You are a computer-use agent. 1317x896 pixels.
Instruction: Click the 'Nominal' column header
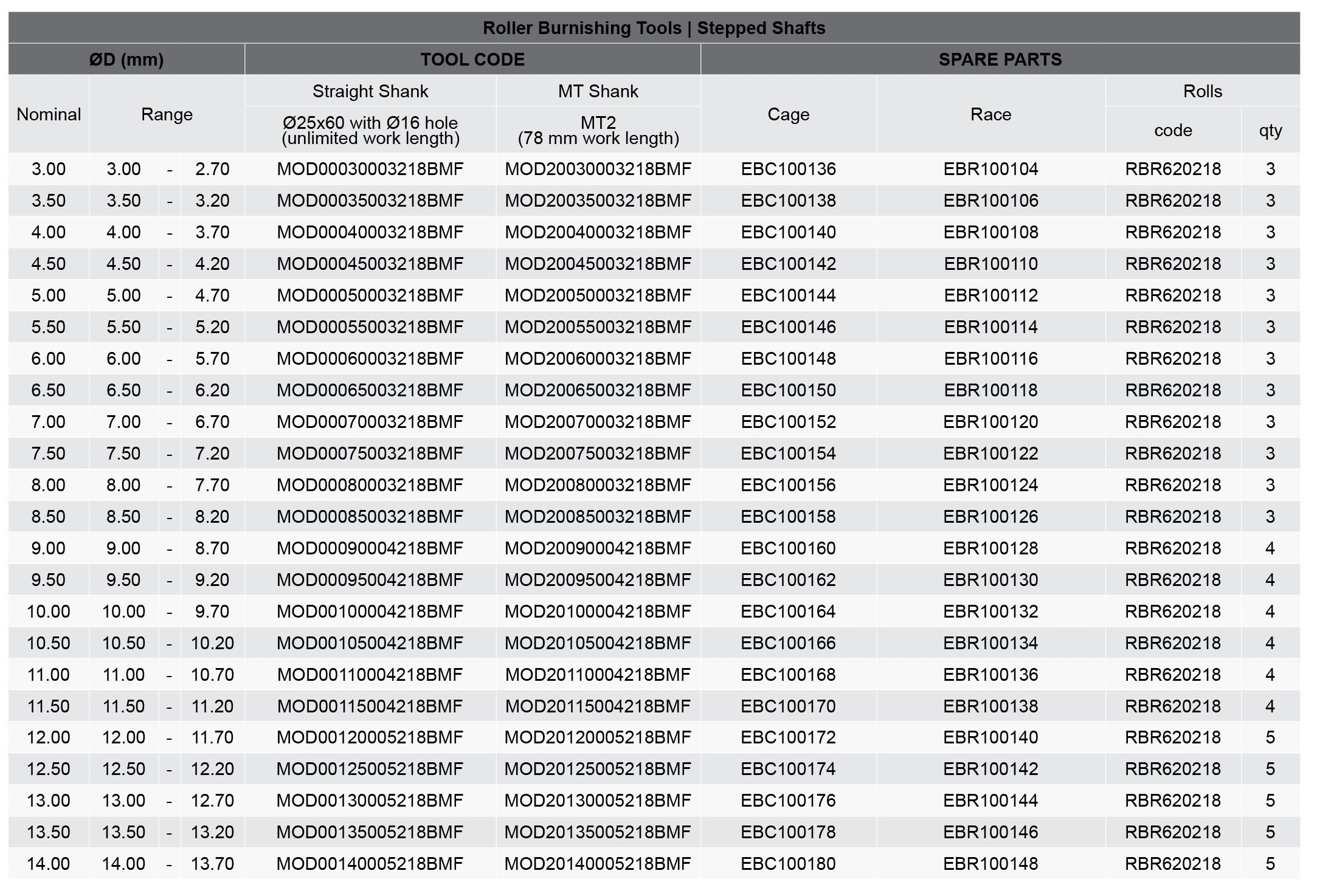49,114
